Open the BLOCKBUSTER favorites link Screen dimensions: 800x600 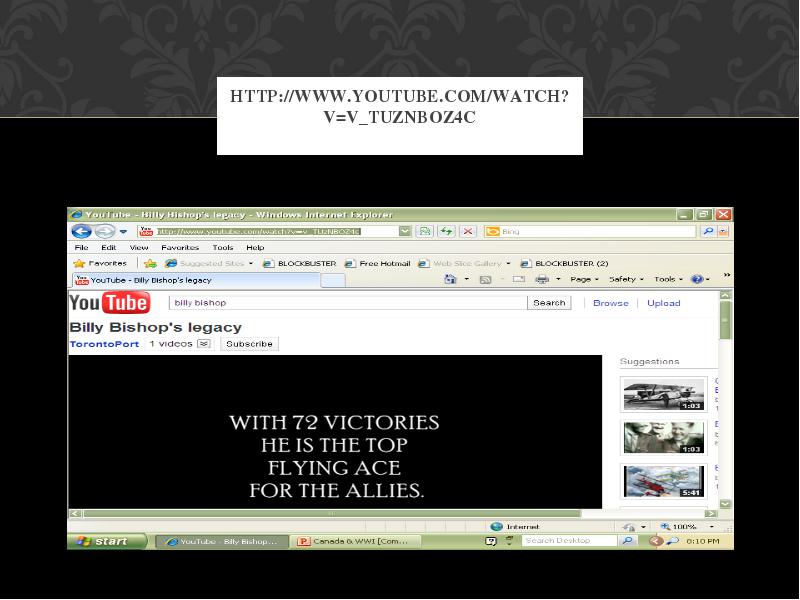tap(300, 263)
